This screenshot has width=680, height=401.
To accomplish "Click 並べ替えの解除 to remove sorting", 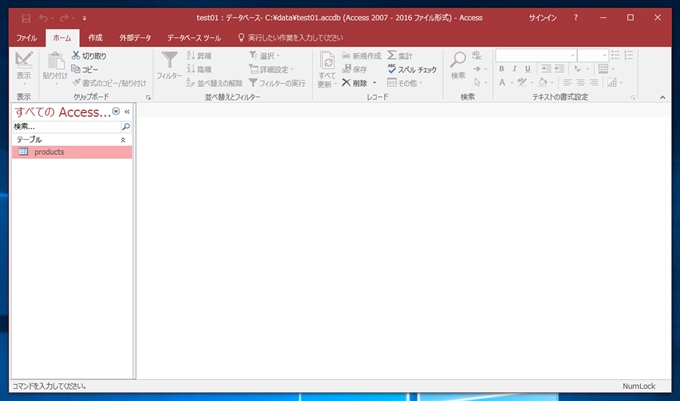I will pyautogui.click(x=214, y=82).
